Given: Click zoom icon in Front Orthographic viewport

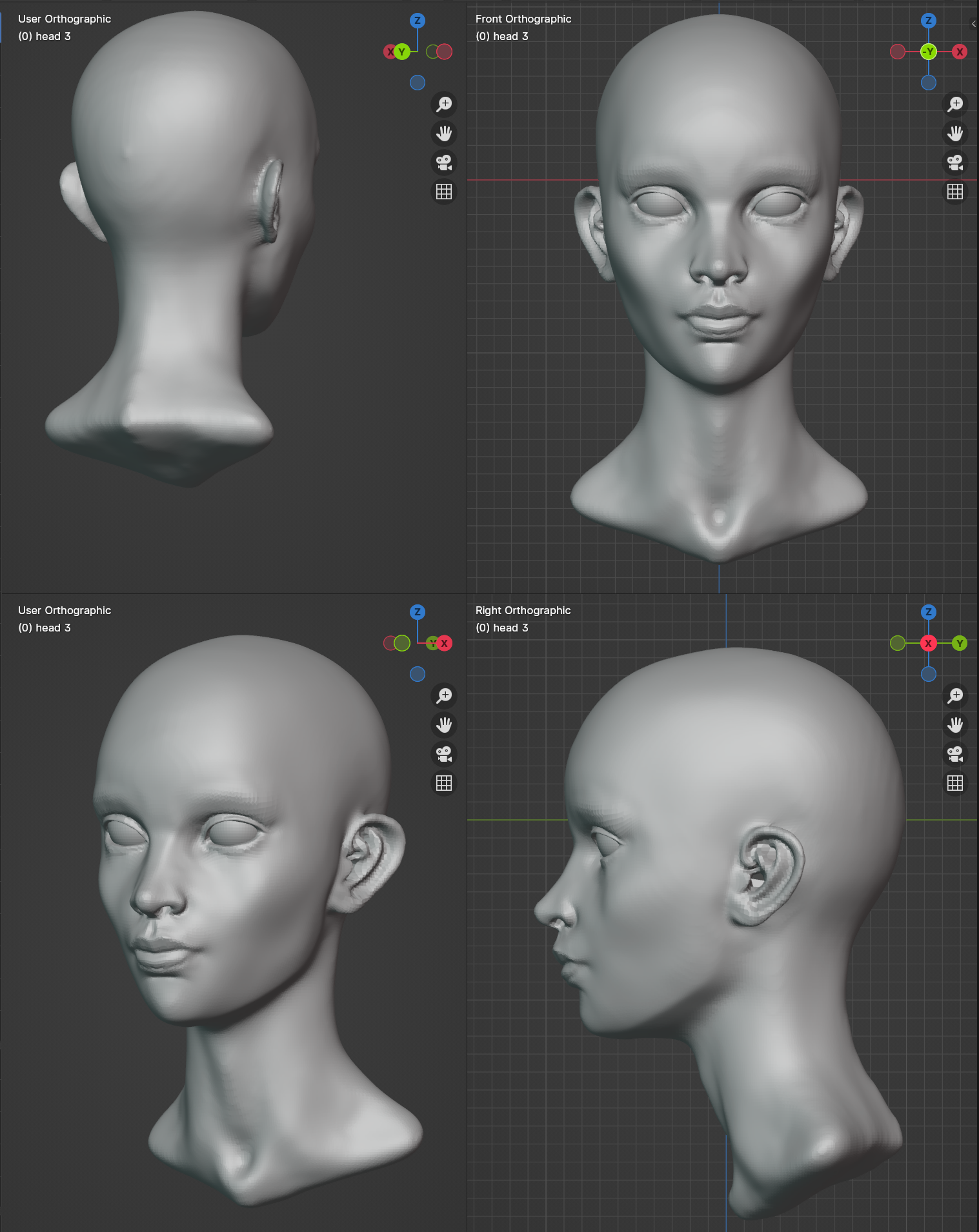Looking at the screenshot, I should (x=955, y=104).
